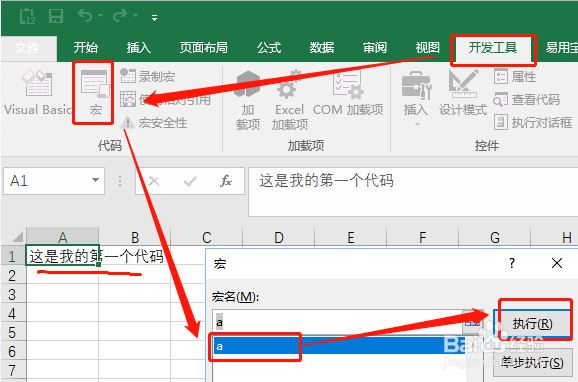Image resolution: width=578 pixels, height=382 pixels.
Task: Toggle 设计模式 design mode
Action: coord(463,93)
